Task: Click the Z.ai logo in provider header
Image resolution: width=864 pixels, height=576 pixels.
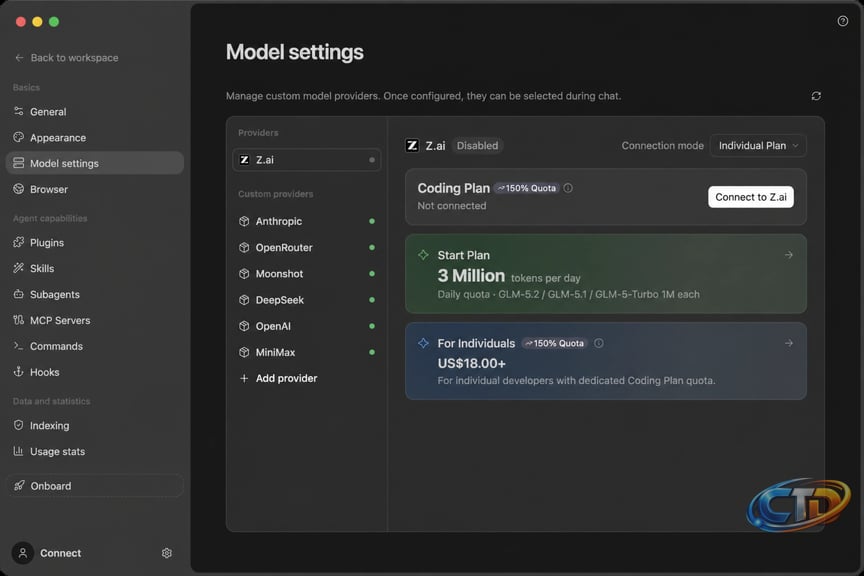Action: (x=412, y=146)
